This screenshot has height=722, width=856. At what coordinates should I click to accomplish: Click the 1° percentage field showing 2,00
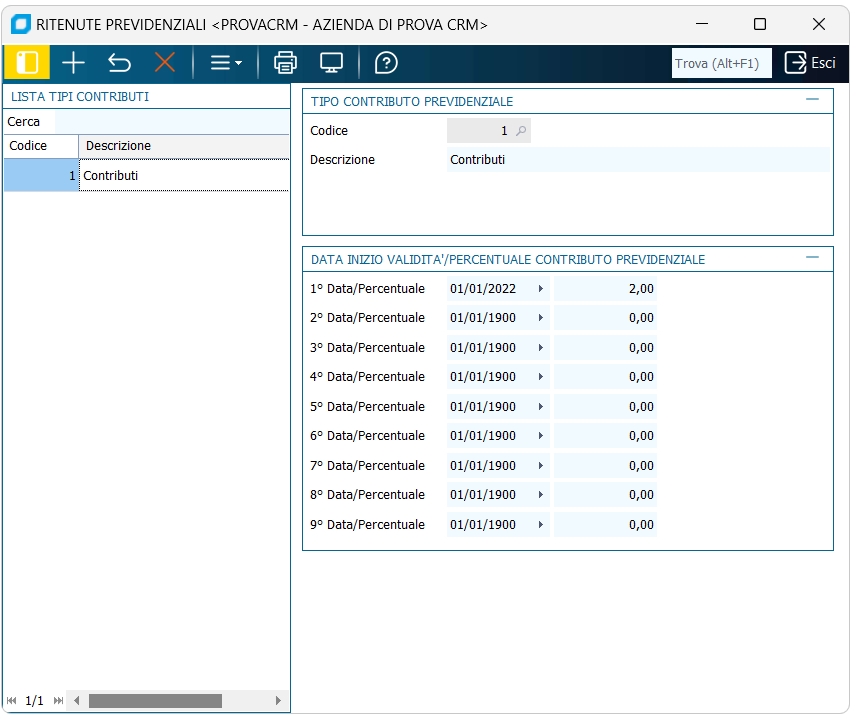606,289
